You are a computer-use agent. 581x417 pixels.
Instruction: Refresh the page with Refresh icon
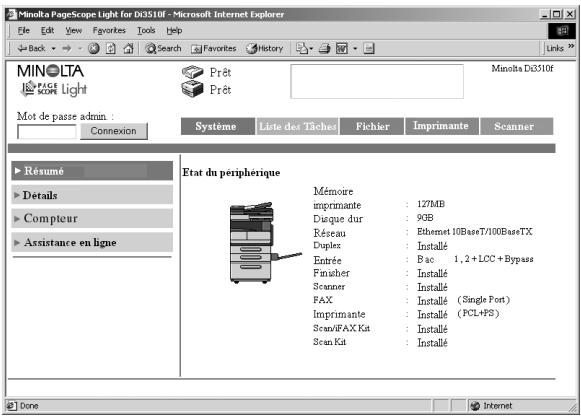click(111, 48)
